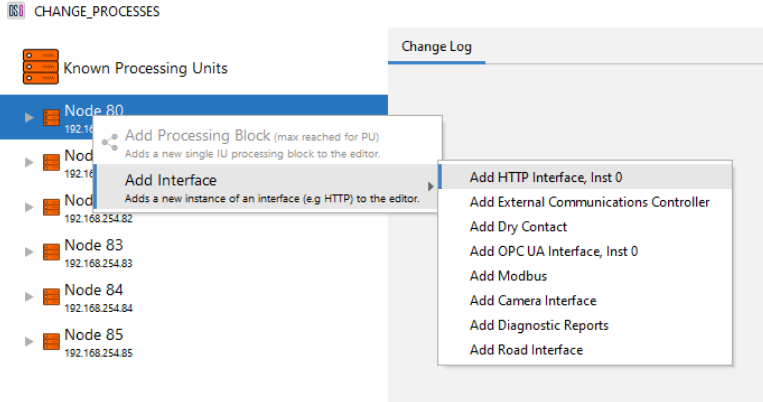Open the Add Interface submenu arrow
Viewport: 763px width, 402px height.
tap(431, 186)
